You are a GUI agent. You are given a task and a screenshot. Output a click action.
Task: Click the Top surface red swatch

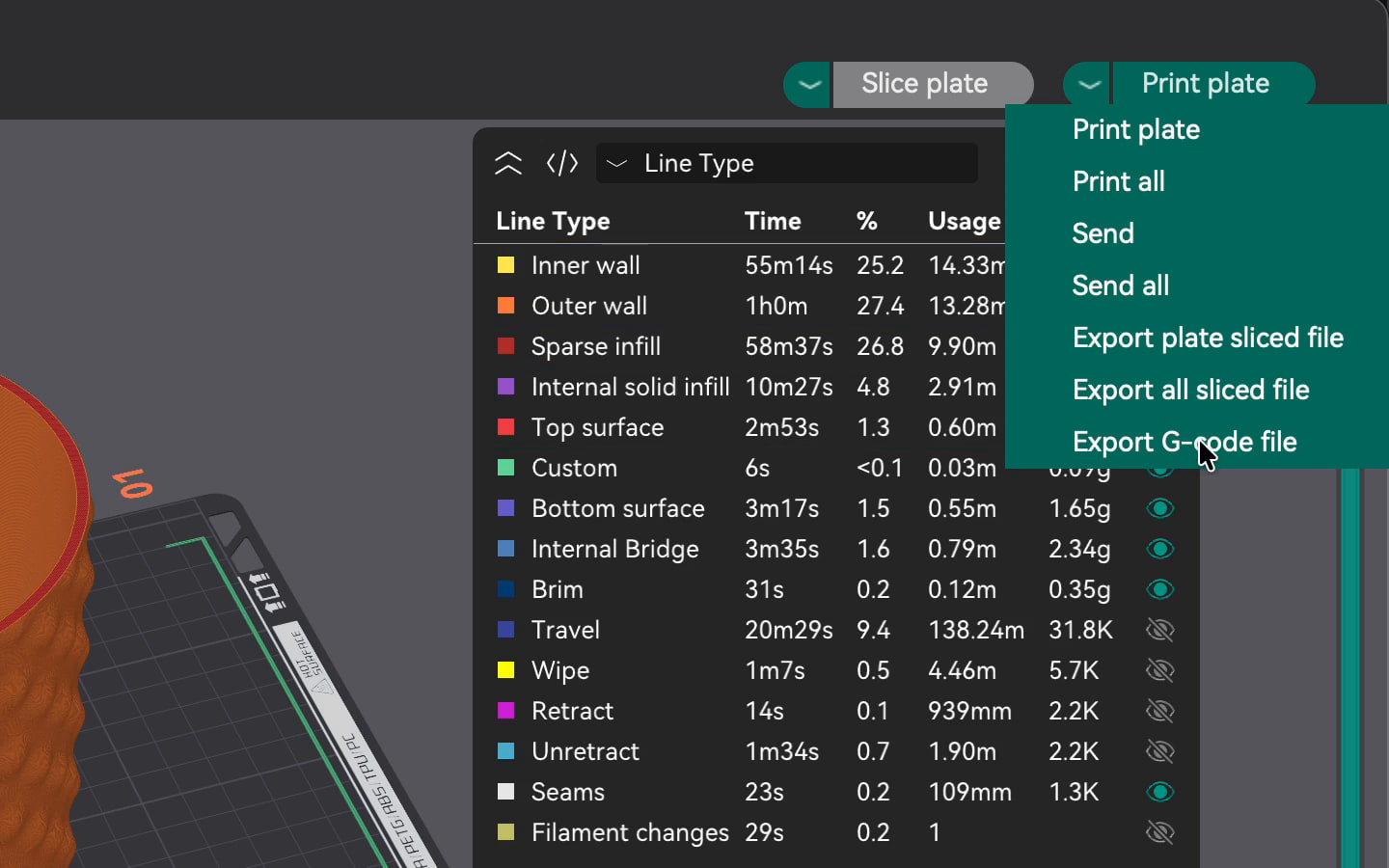[x=505, y=426]
